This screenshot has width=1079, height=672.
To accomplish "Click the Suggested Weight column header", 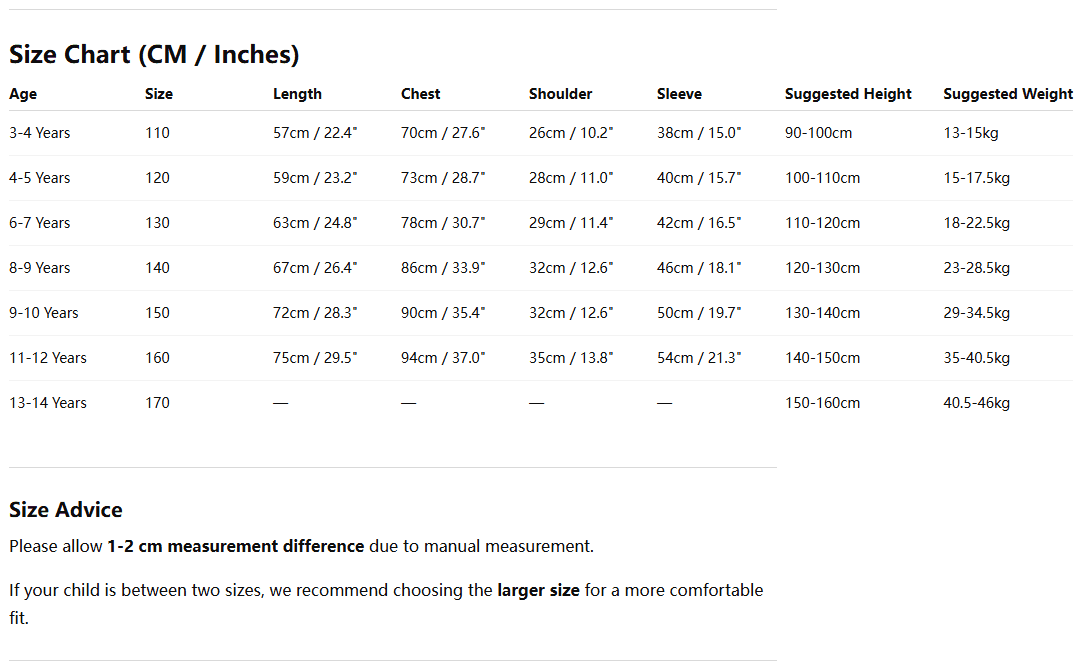I will click(1007, 94).
